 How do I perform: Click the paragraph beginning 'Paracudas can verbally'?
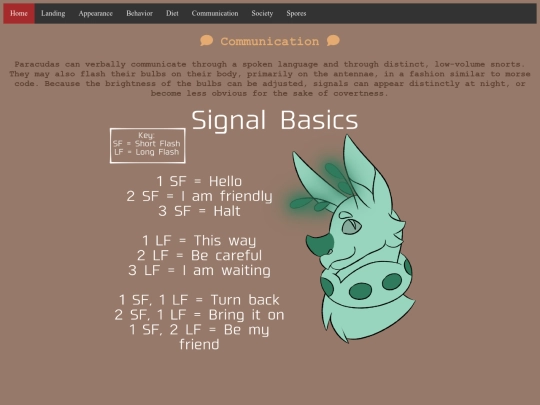coord(270,79)
